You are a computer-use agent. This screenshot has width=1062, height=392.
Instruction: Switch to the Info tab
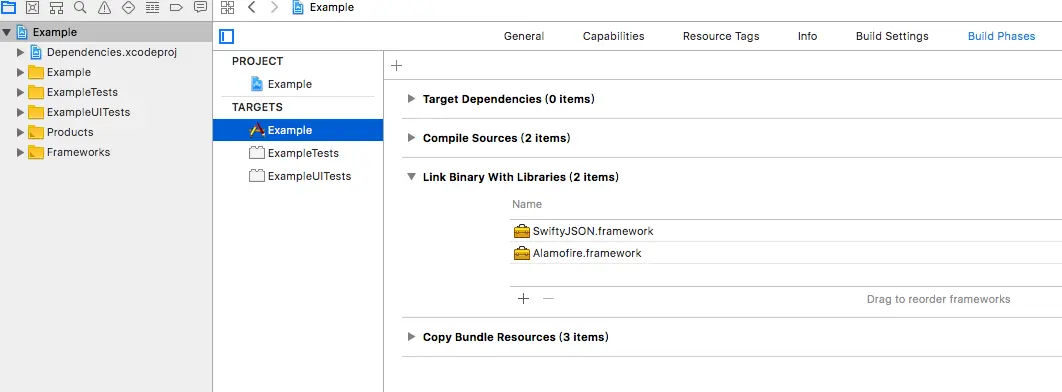[x=807, y=37]
